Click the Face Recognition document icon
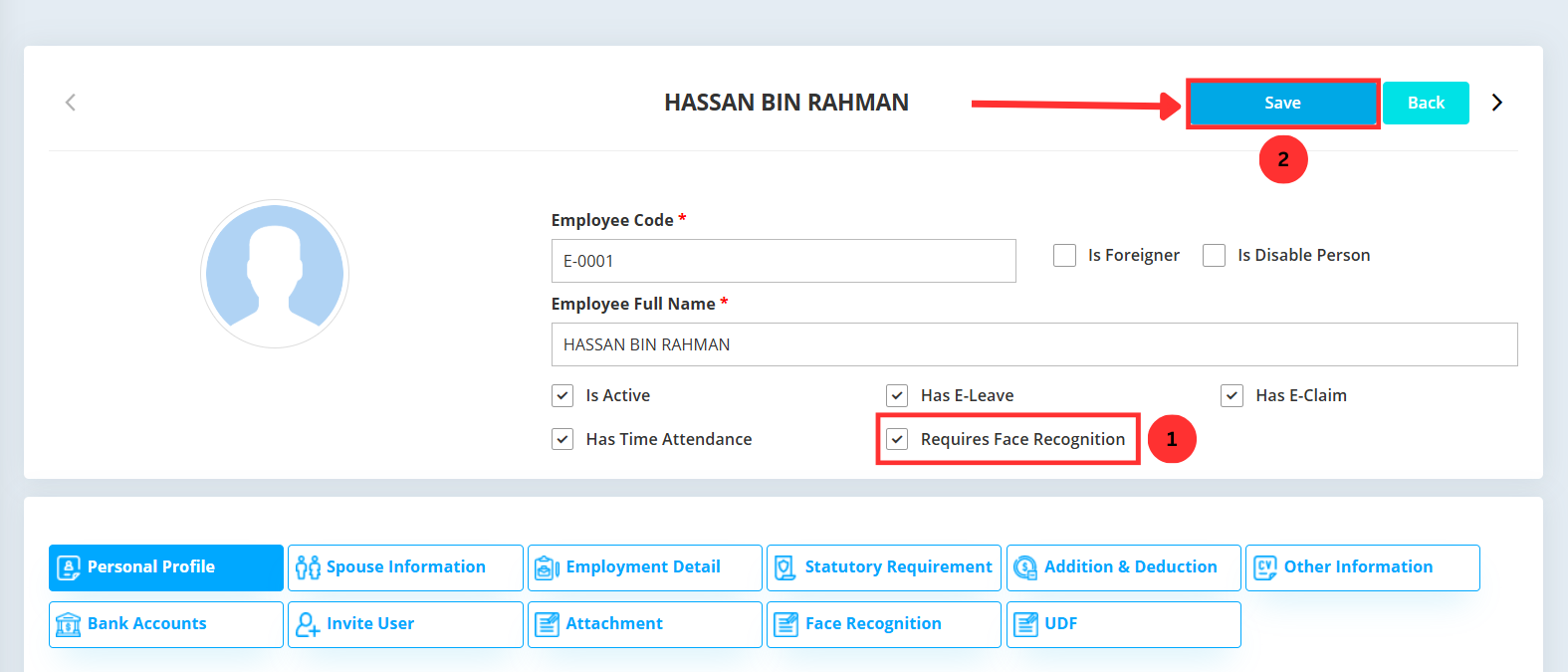Image resolution: width=1568 pixels, height=672 pixels. point(786,624)
